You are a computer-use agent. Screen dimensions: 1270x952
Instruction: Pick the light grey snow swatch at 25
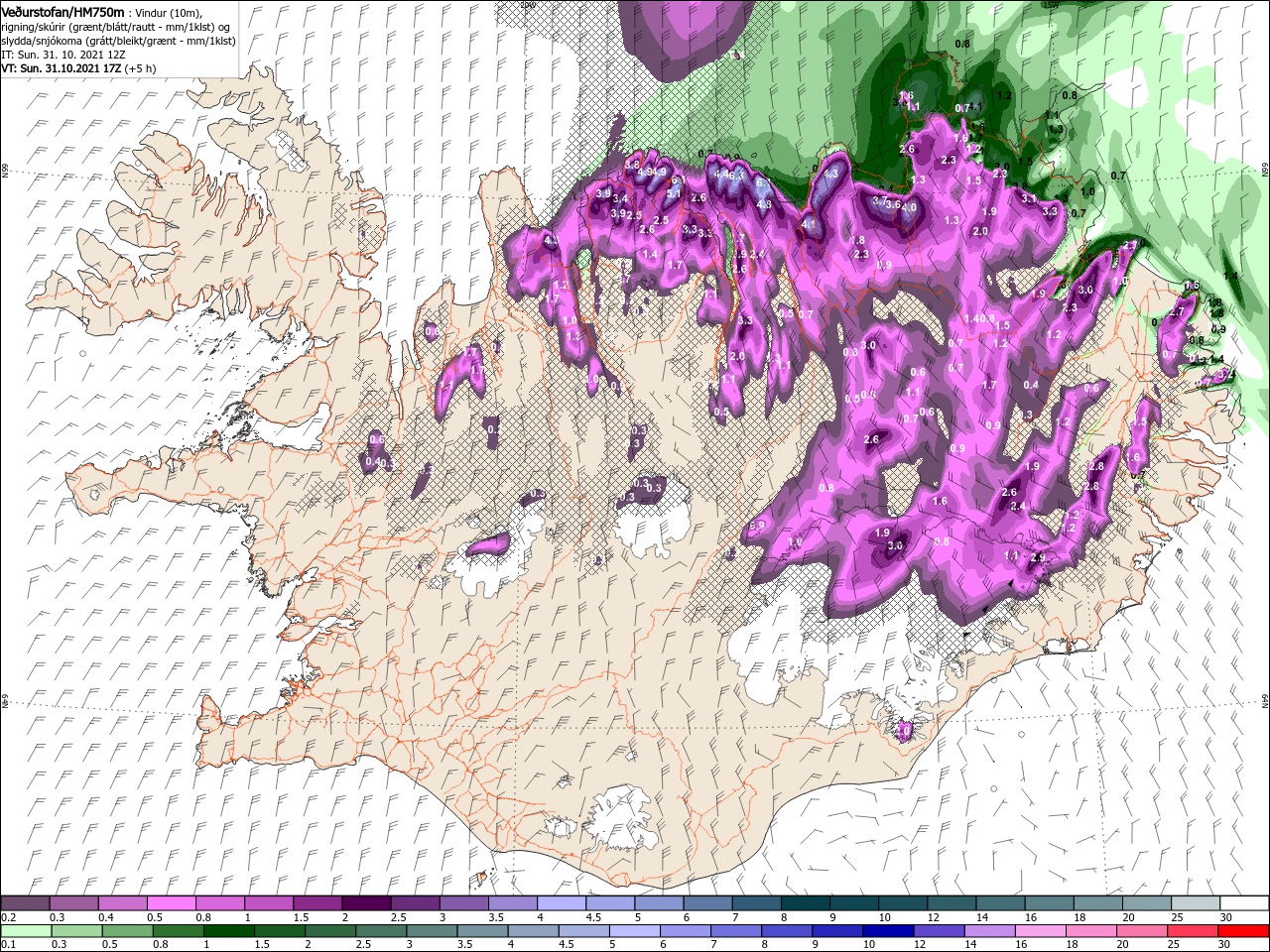(1196, 903)
